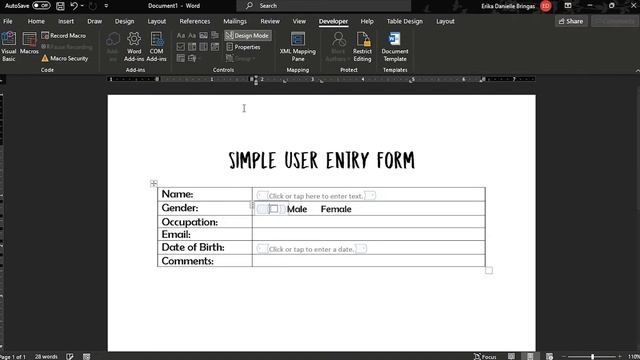Open the View tab
The height and width of the screenshot is (360, 640).
299,21
